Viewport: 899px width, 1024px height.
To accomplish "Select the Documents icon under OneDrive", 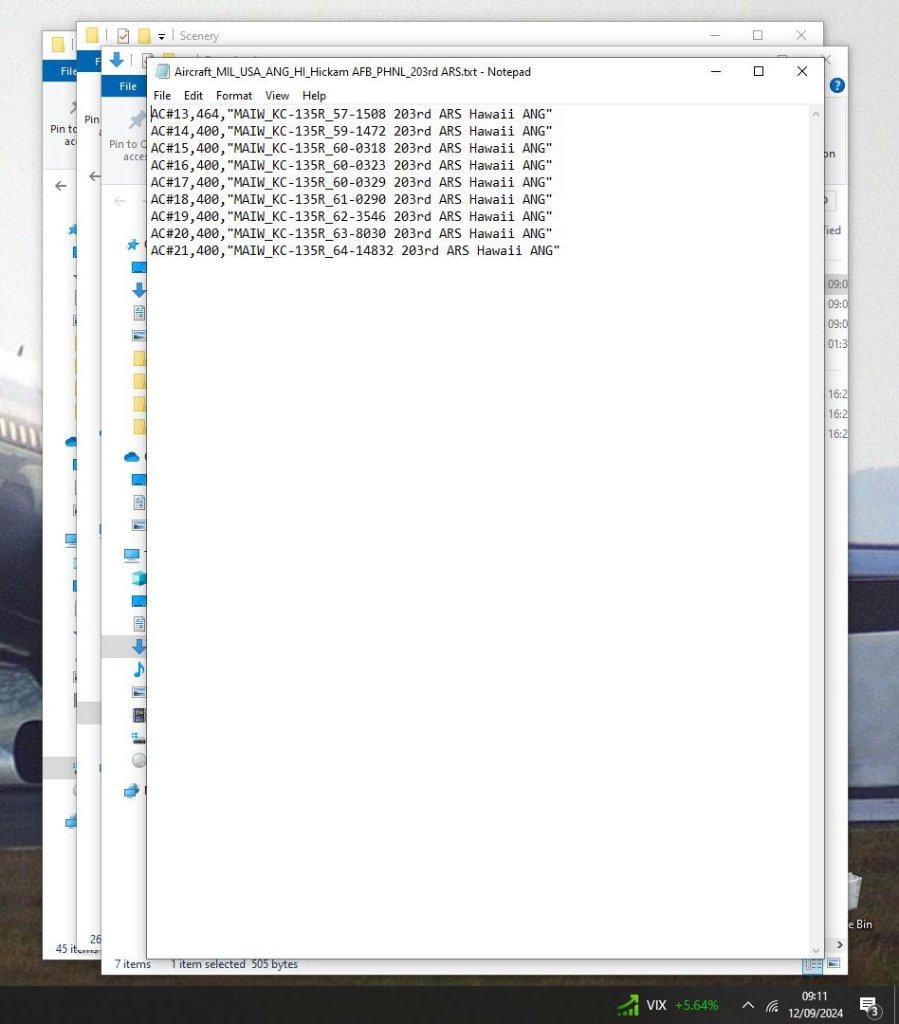I will [x=139, y=502].
